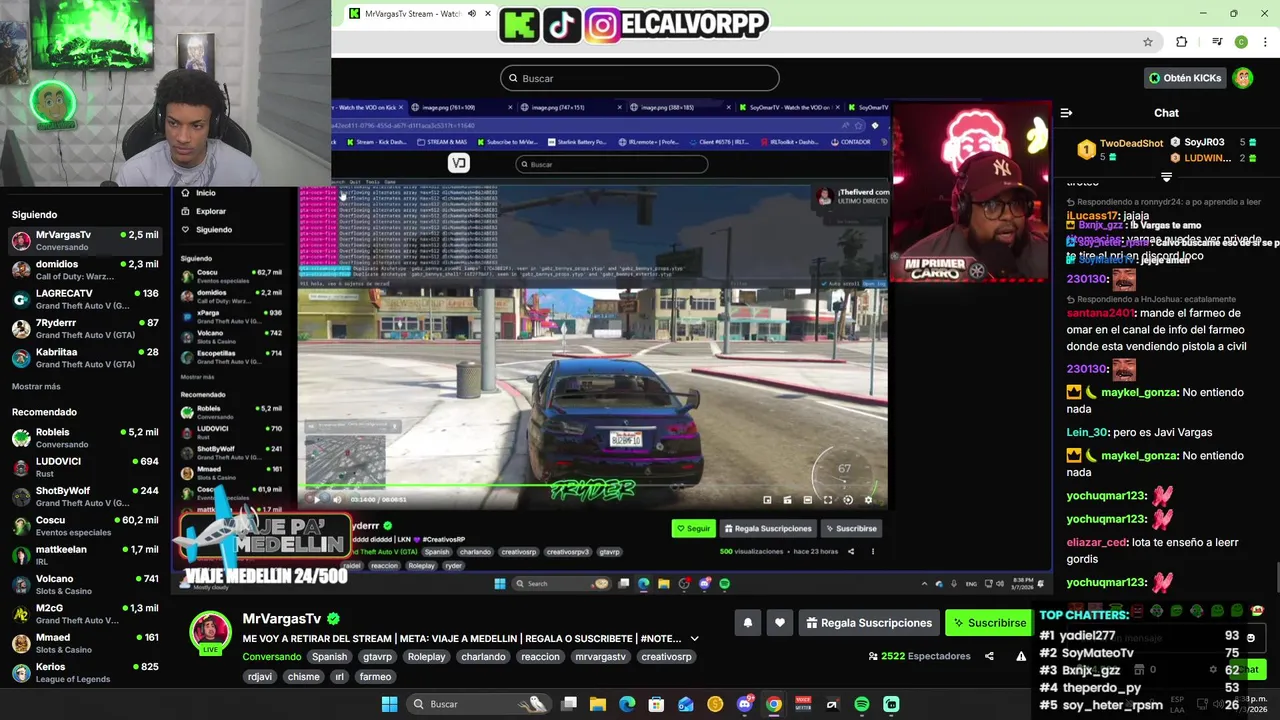Select the Roleplay tag
This screenshot has width=1280, height=720.
(426, 657)
